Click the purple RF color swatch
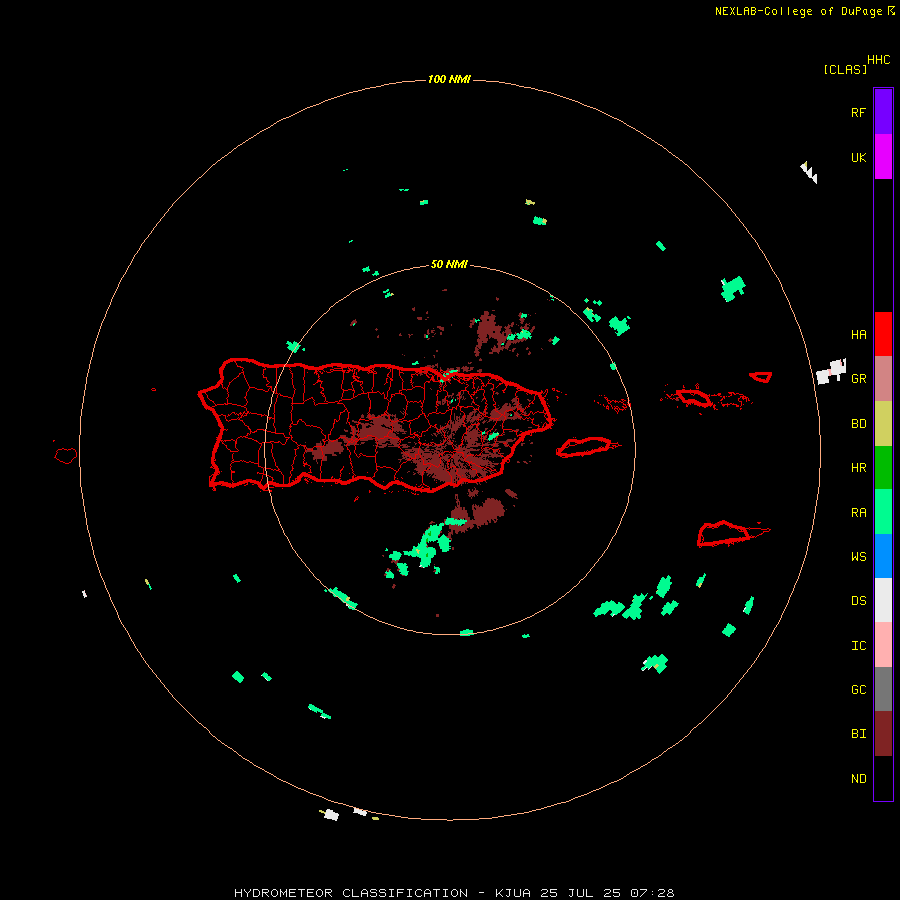 click(x=883, y=112)
